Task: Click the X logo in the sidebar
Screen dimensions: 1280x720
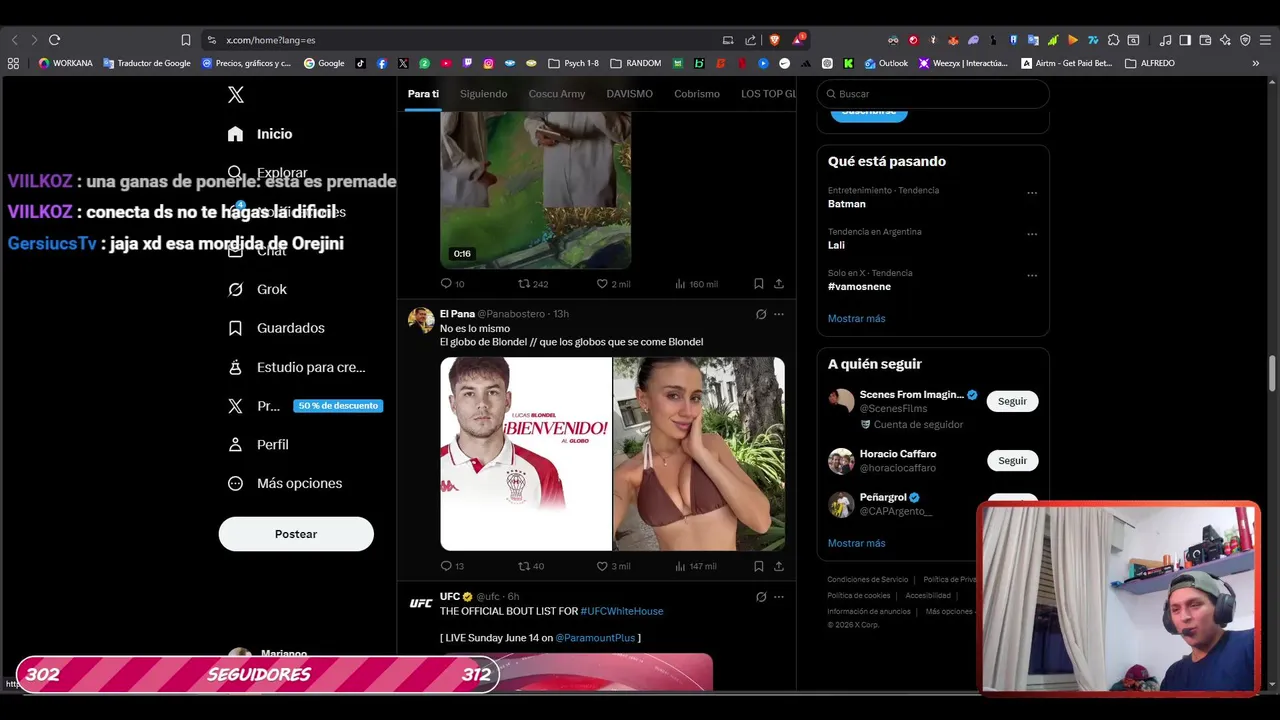Action: point(236,95)
